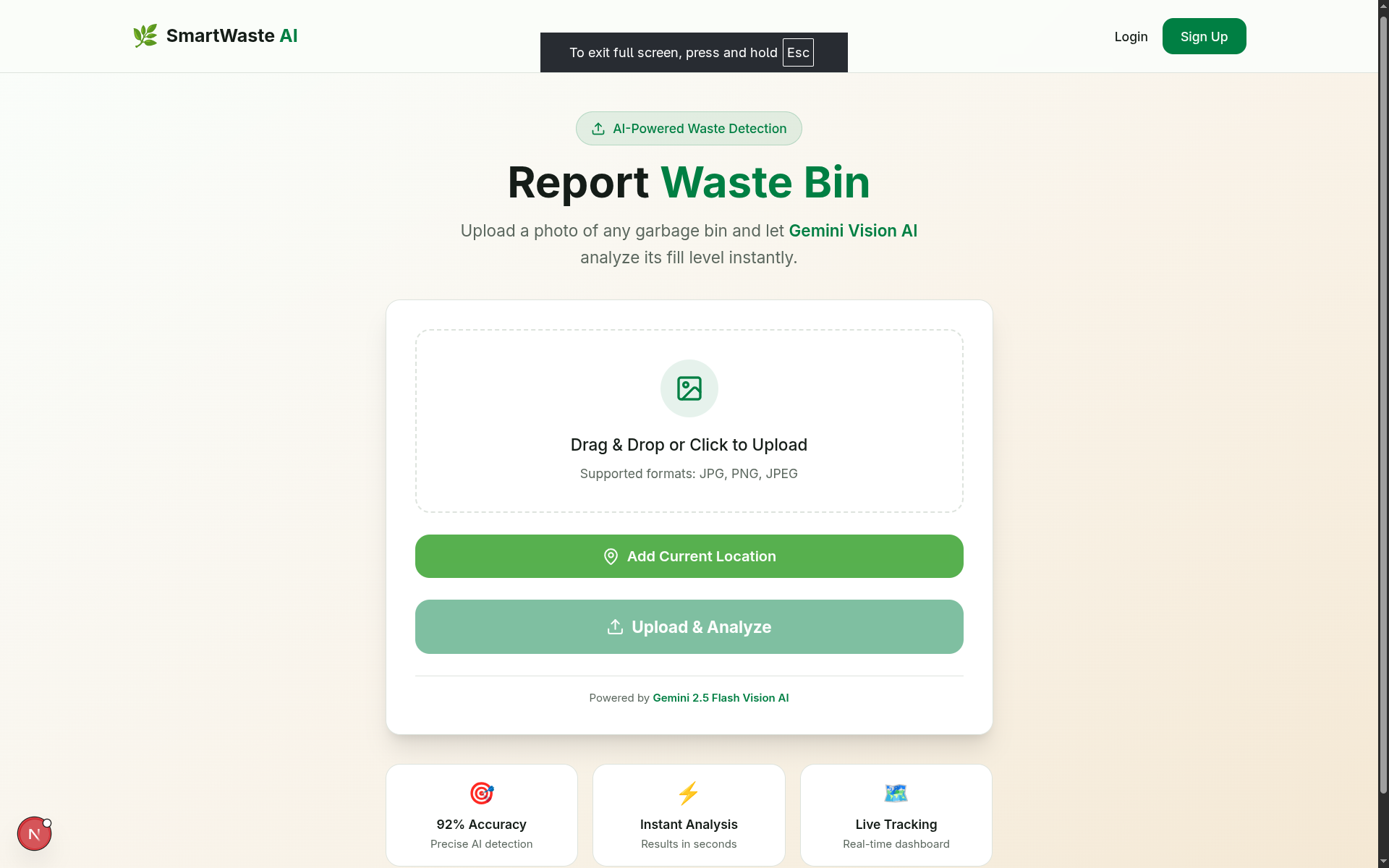The height and width of the screenshot is (868, 1389).
Task: Click the lightning bolt Instant Analysis icon
Action: pyautogui.click(x=688, y=793)
